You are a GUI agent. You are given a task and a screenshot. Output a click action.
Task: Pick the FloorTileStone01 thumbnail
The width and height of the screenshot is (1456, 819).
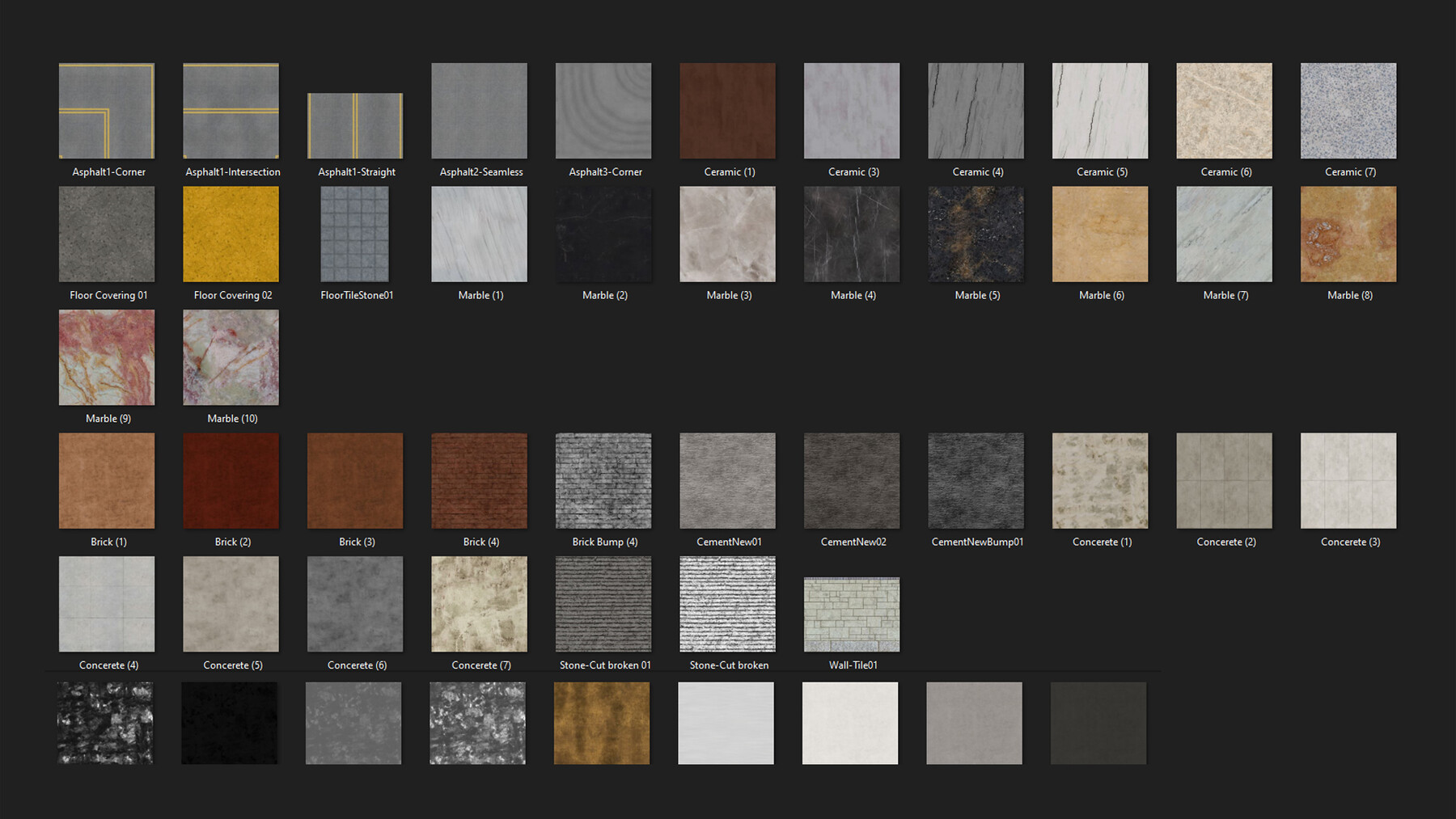[x=355, y=234]
